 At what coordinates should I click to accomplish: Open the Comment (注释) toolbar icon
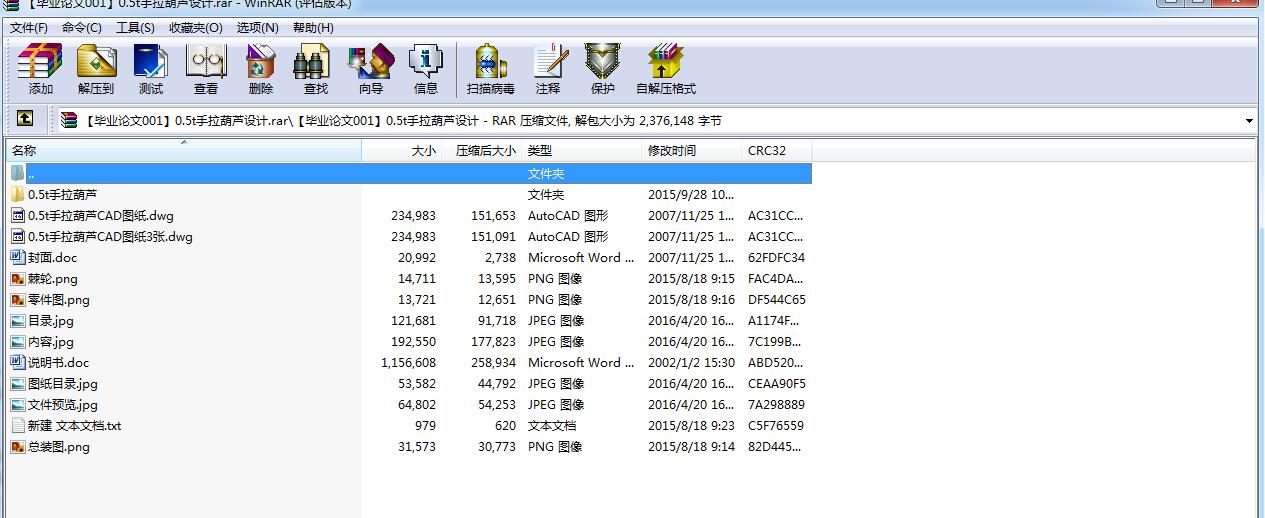(x=548, y=62)
